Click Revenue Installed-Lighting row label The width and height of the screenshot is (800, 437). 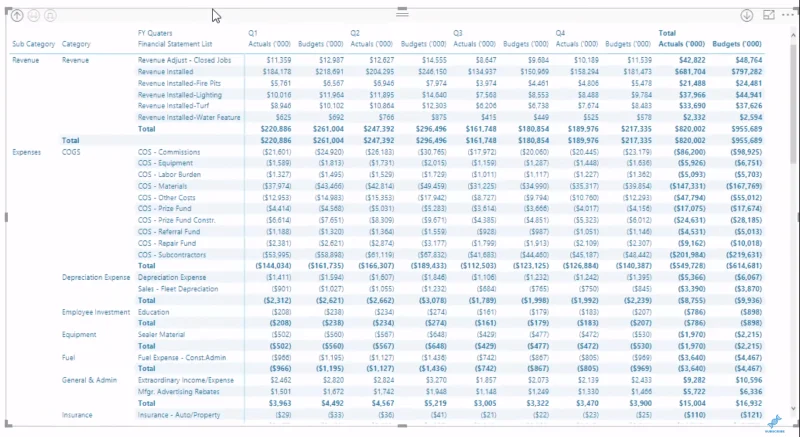(180, 95)
